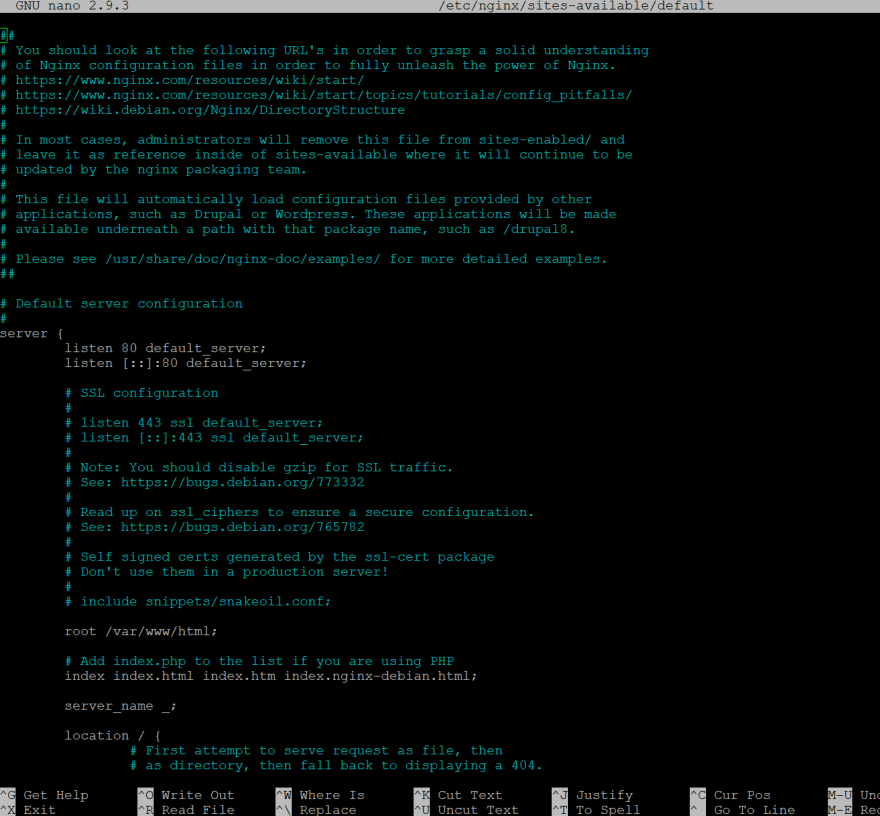Click the GNU nano 2.9.3 title text

pos(72,6)
